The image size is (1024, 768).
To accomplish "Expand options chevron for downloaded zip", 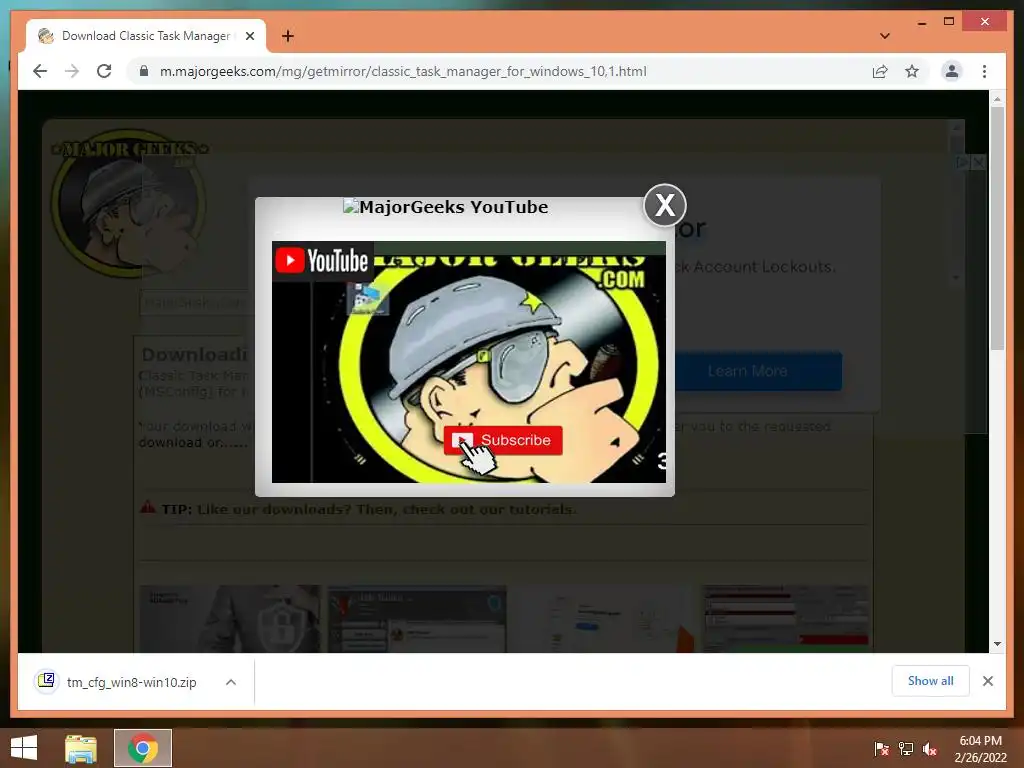I will pyautogui.click(x=231, y=682).
